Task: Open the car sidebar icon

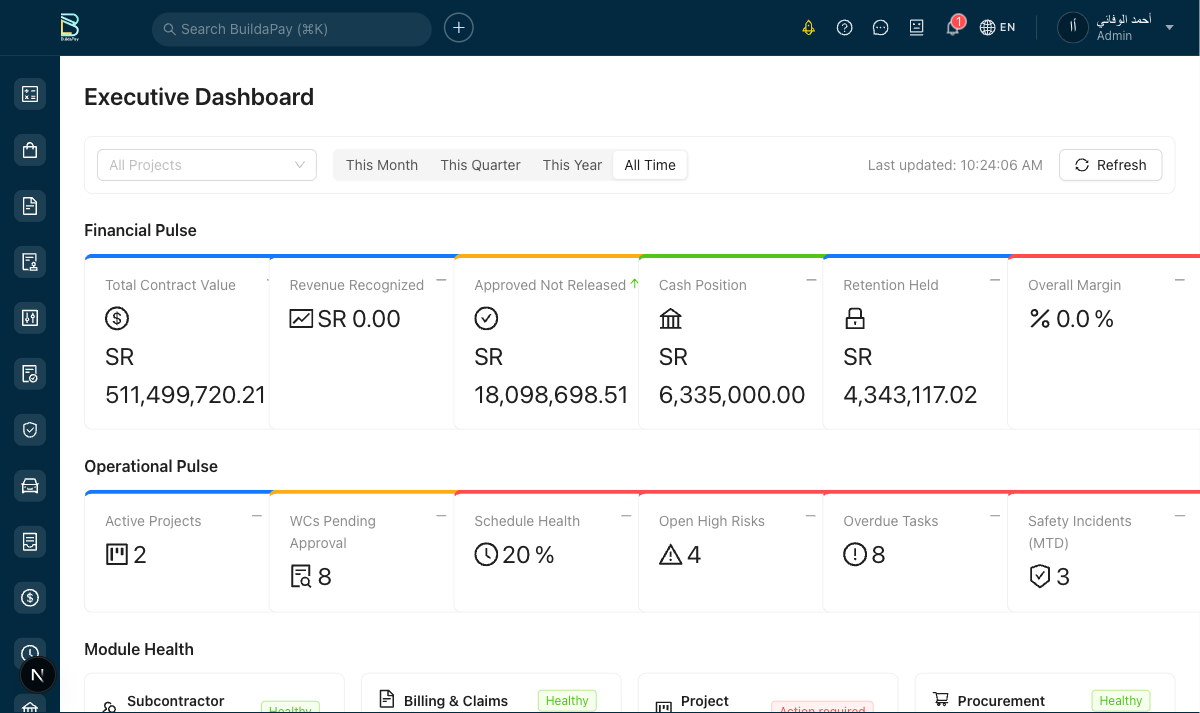Action: [30, 486]
